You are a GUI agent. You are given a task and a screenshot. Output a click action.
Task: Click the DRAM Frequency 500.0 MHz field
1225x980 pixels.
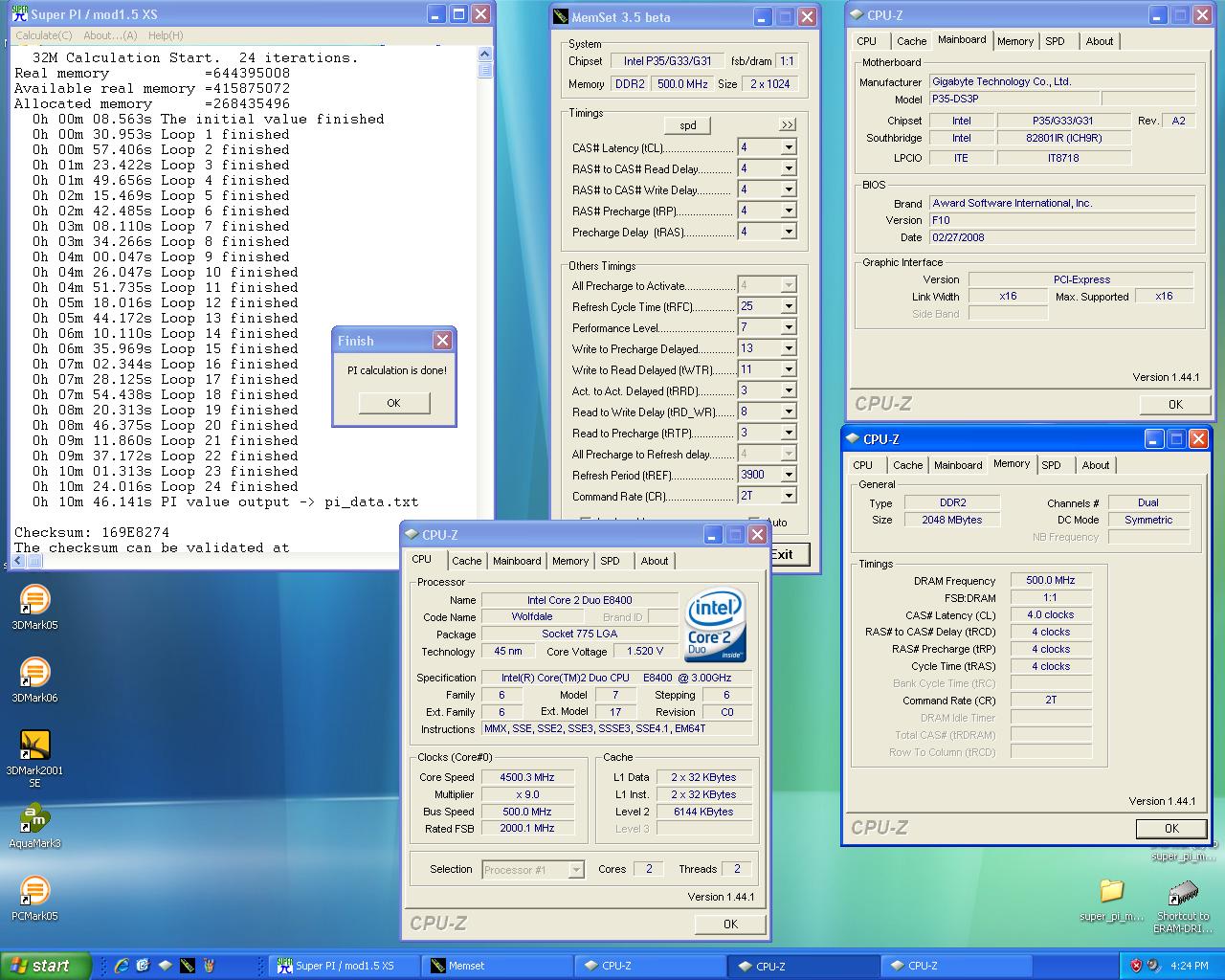coord(1051,580)
